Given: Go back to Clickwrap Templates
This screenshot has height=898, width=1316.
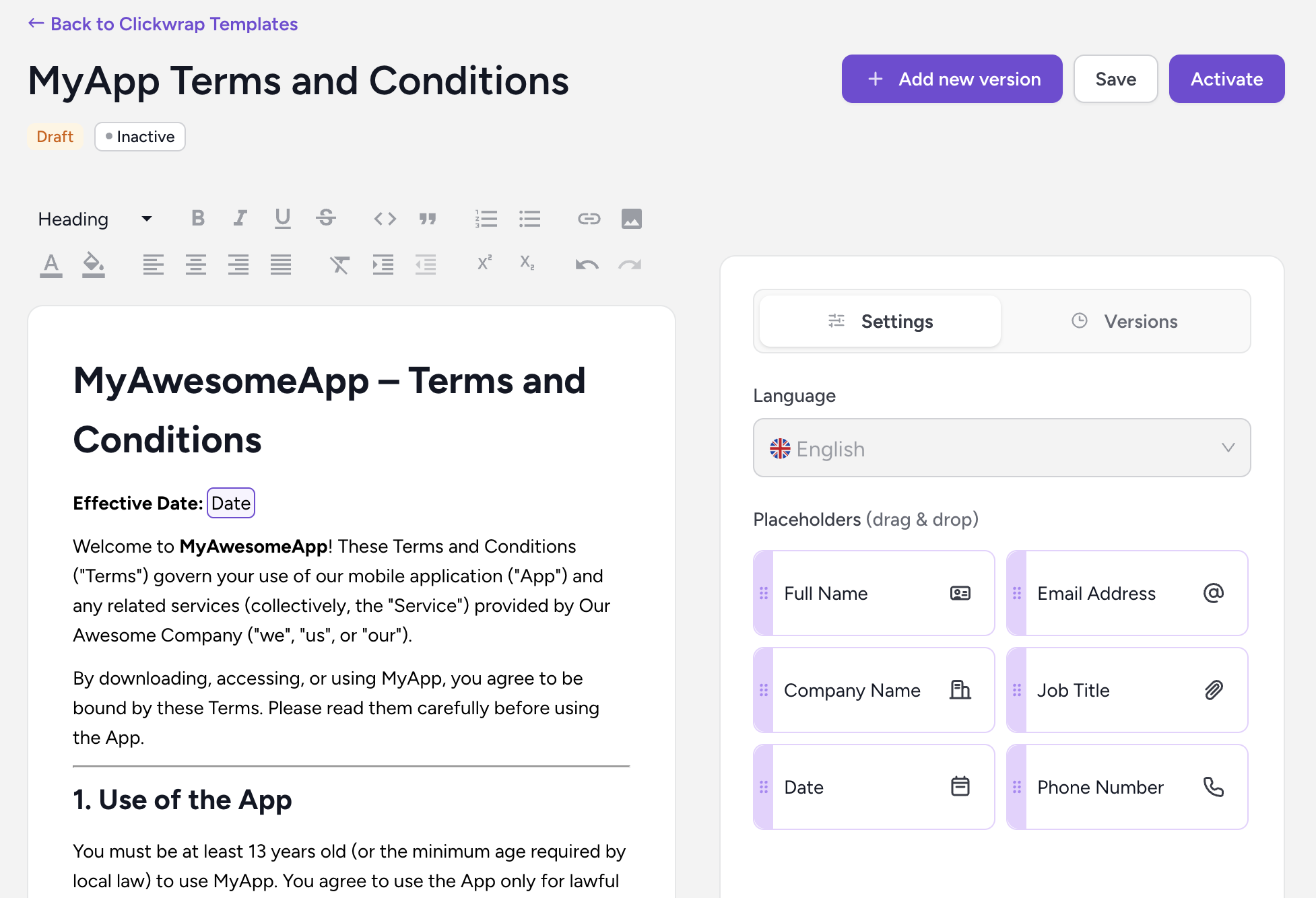Looking at the screenshot, I should click(163, 24).
